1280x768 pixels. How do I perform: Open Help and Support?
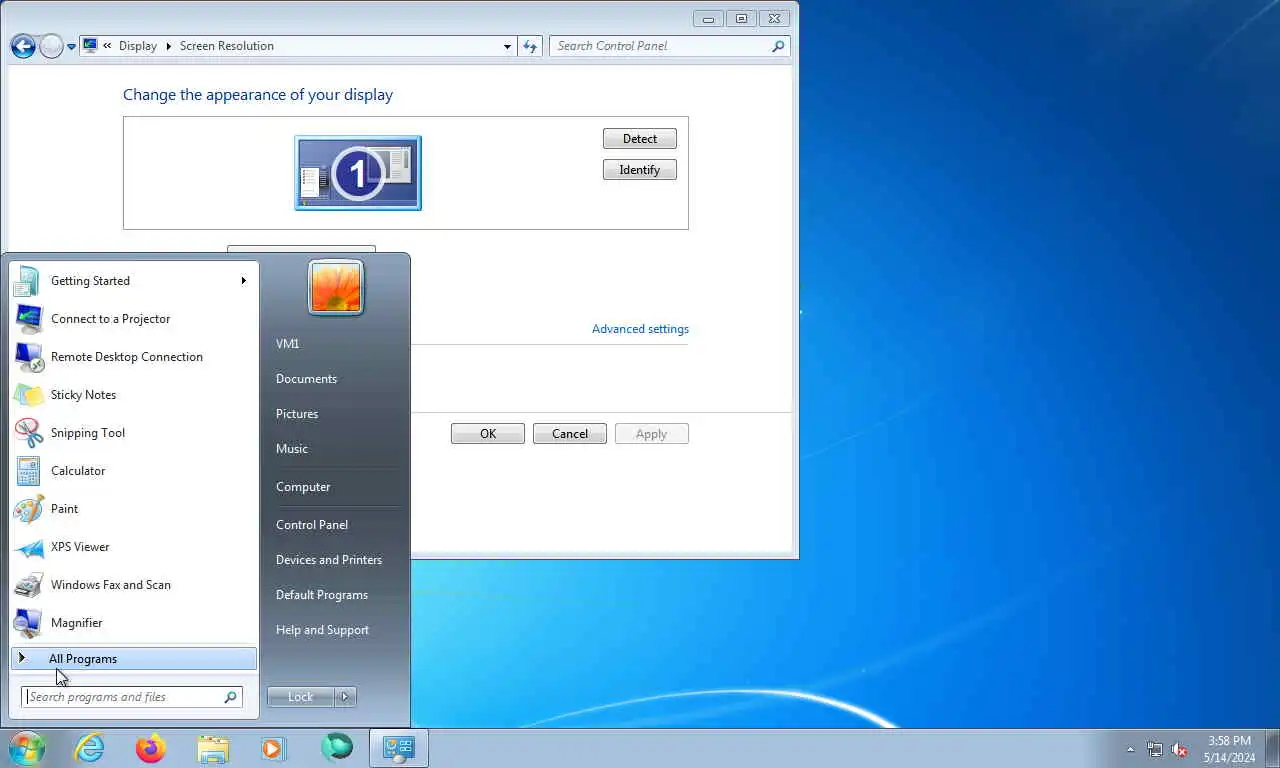point(322,630)
